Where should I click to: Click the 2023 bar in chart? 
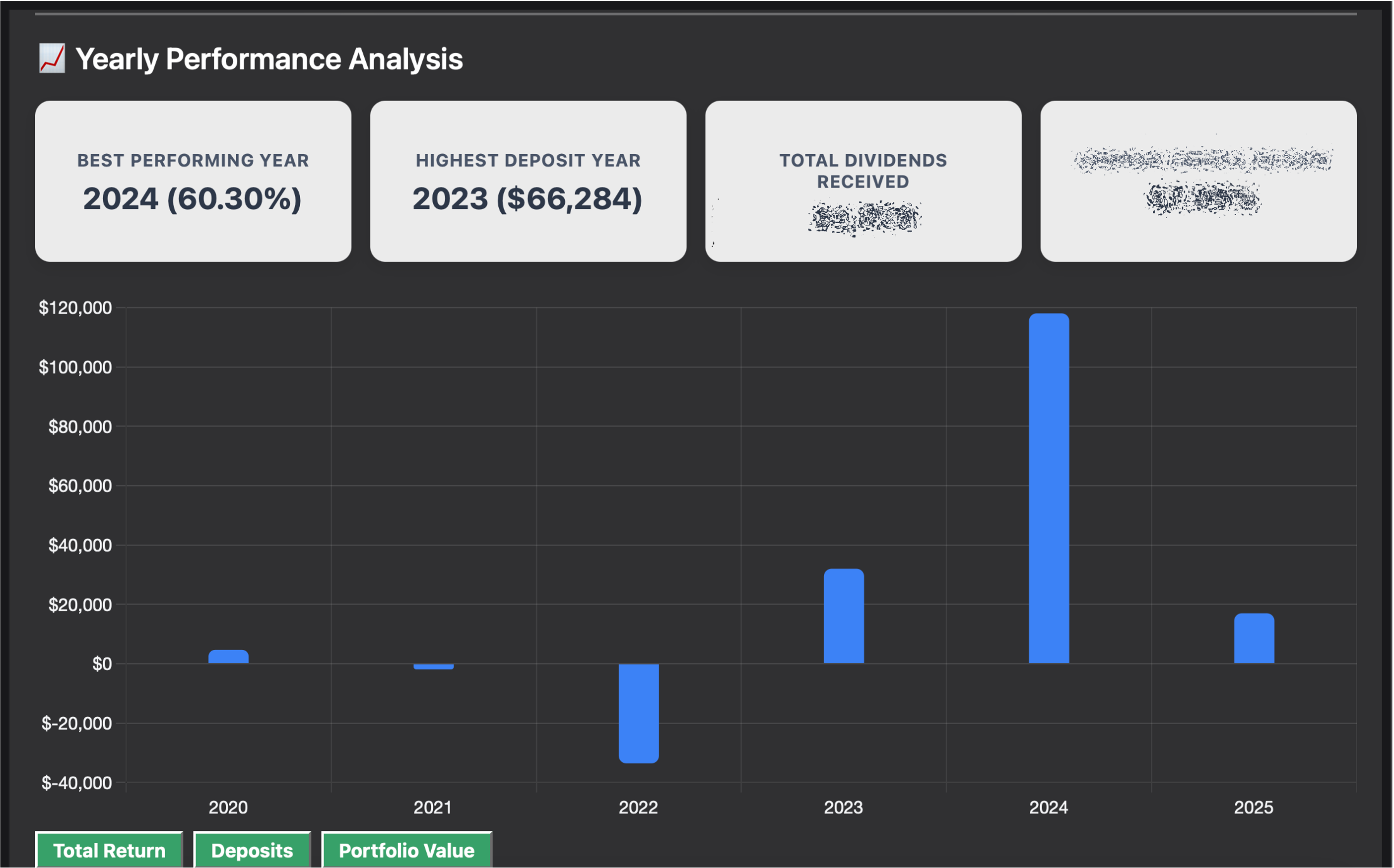844,616
